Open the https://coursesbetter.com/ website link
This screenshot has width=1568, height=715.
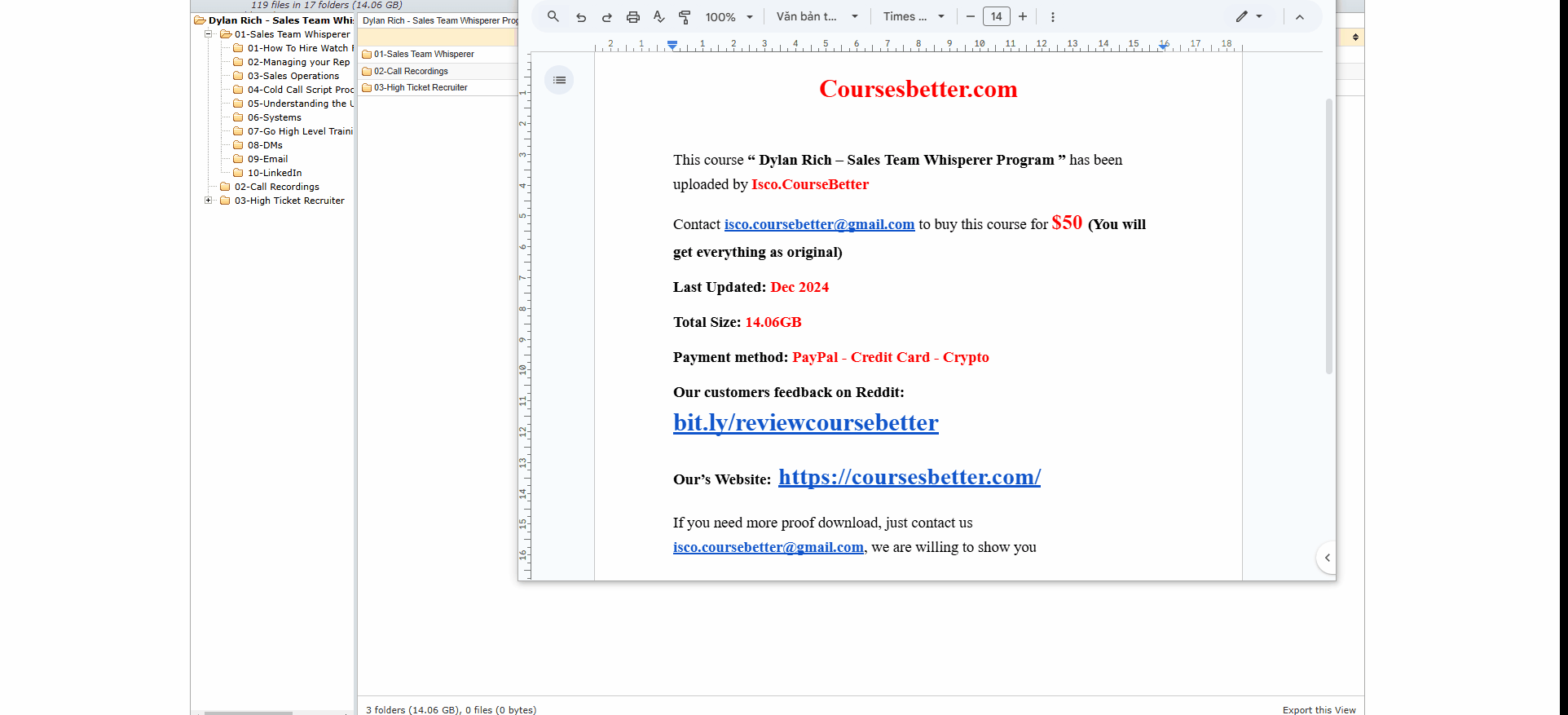click(909, 477)
